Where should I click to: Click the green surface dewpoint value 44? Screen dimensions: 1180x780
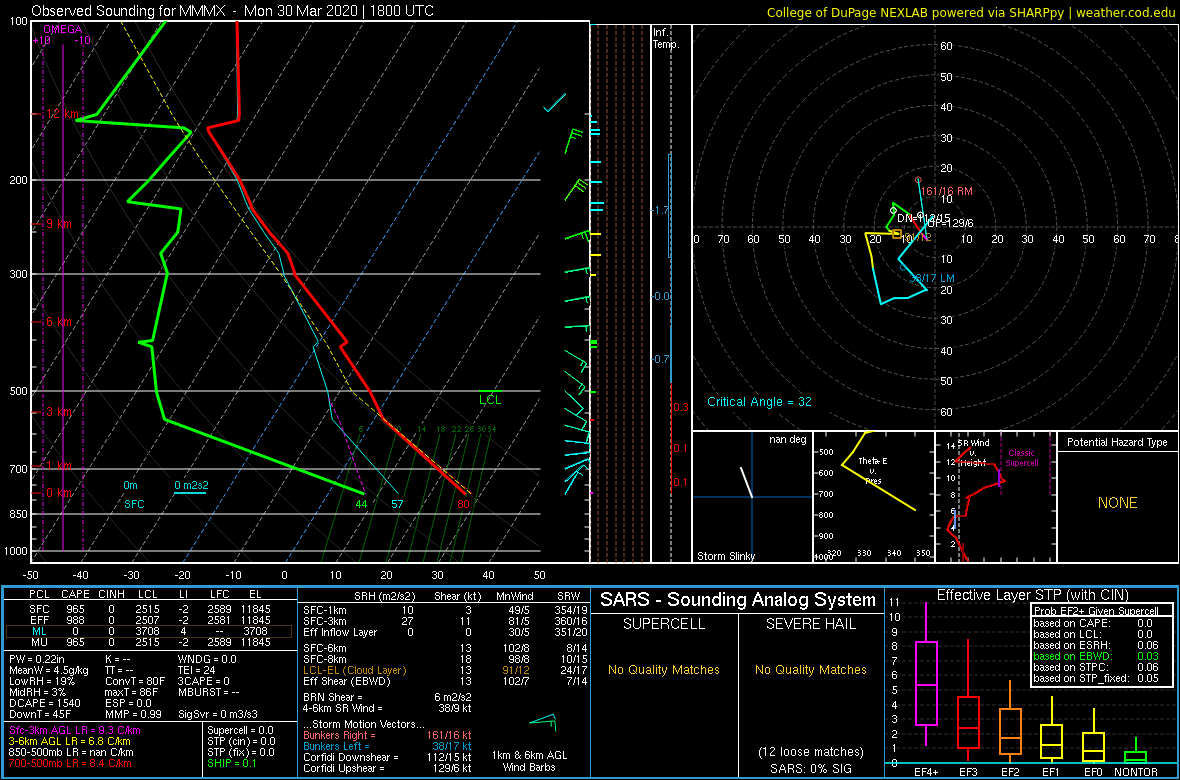point(361,504)
